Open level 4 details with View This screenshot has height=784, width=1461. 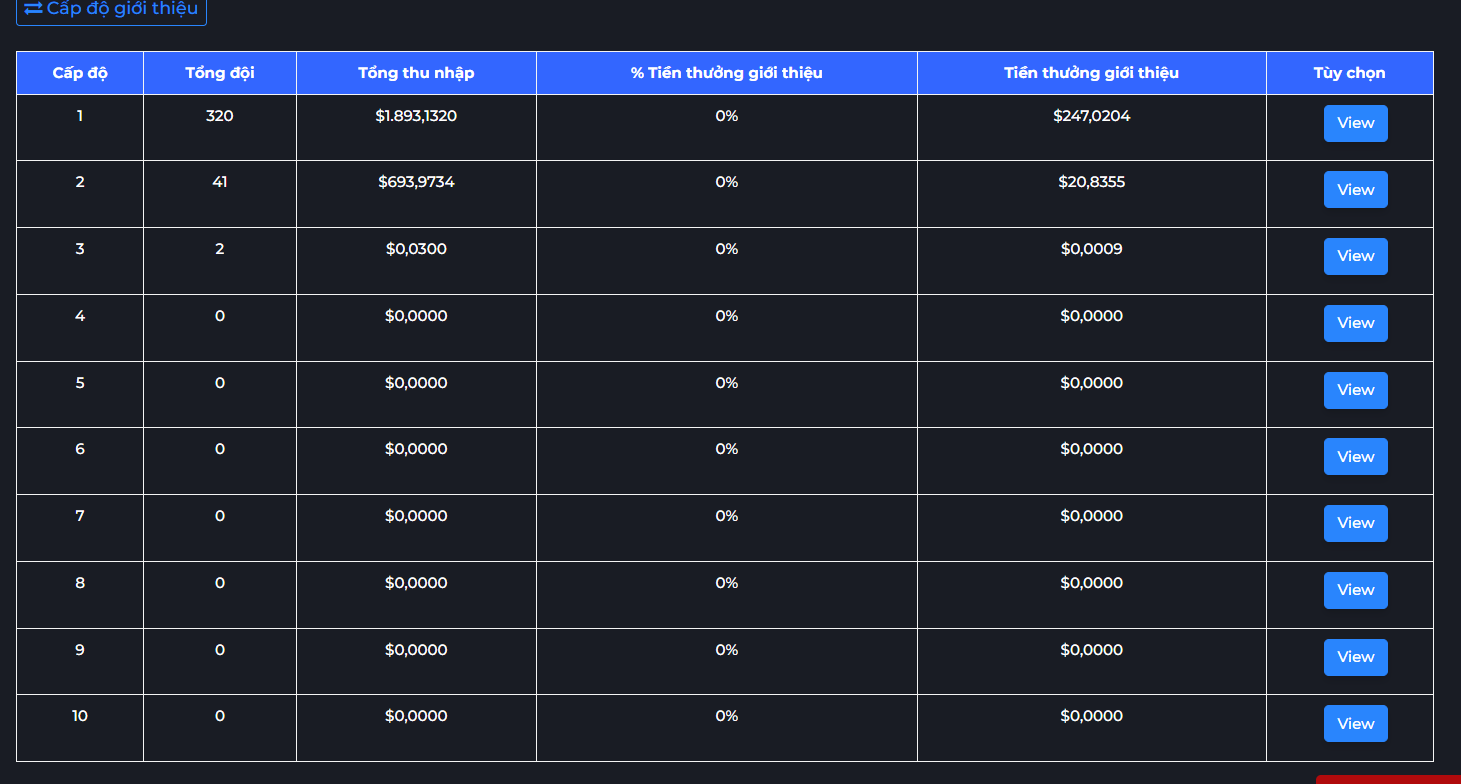[1355, 323]
